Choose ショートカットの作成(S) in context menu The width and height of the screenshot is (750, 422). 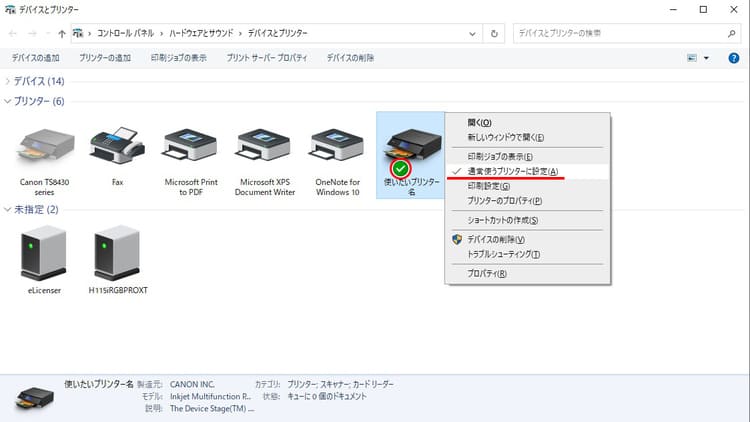527,220
